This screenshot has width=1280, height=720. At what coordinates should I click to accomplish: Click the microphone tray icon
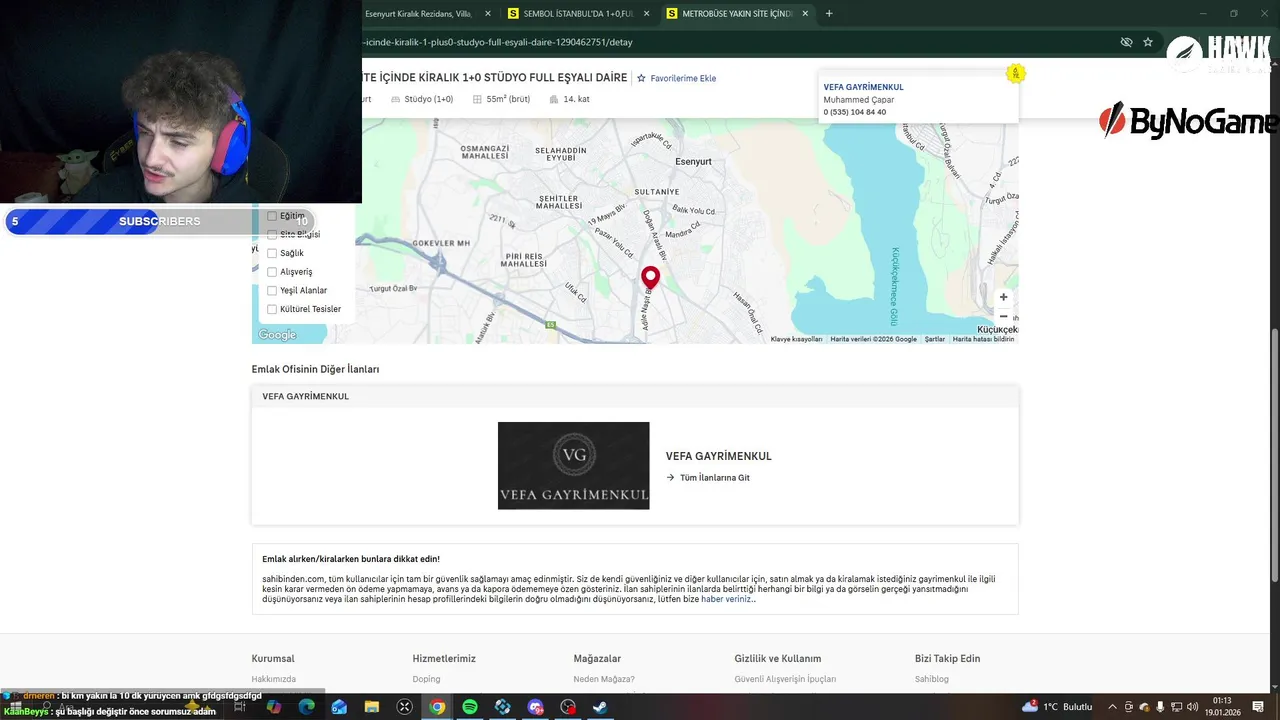point(1160,707)
